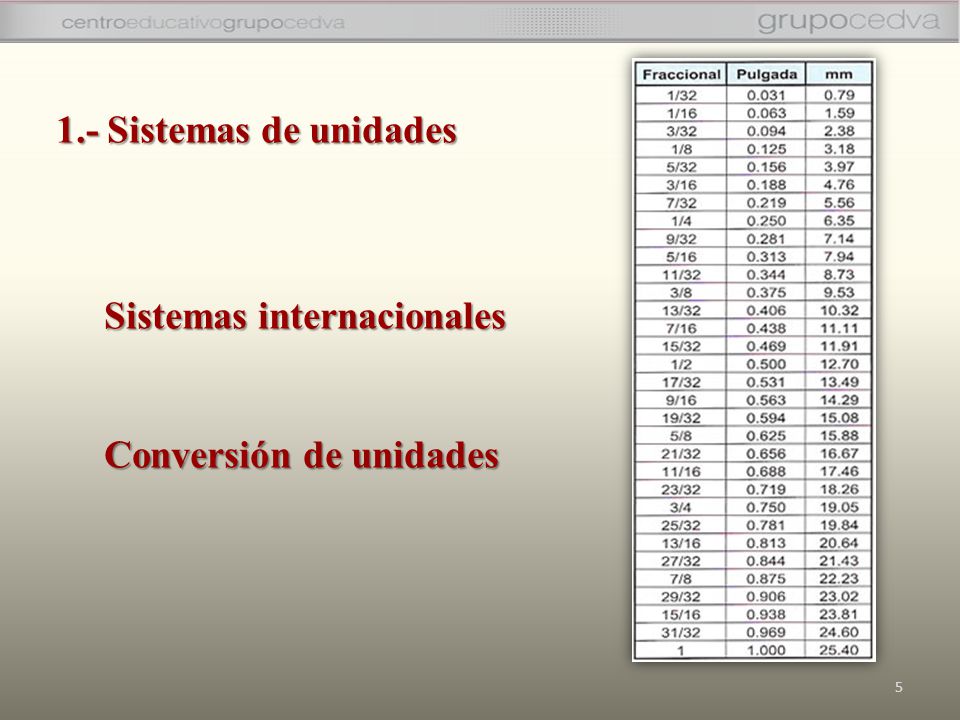Click the '9.53' mm value

[x=839, y=293]
